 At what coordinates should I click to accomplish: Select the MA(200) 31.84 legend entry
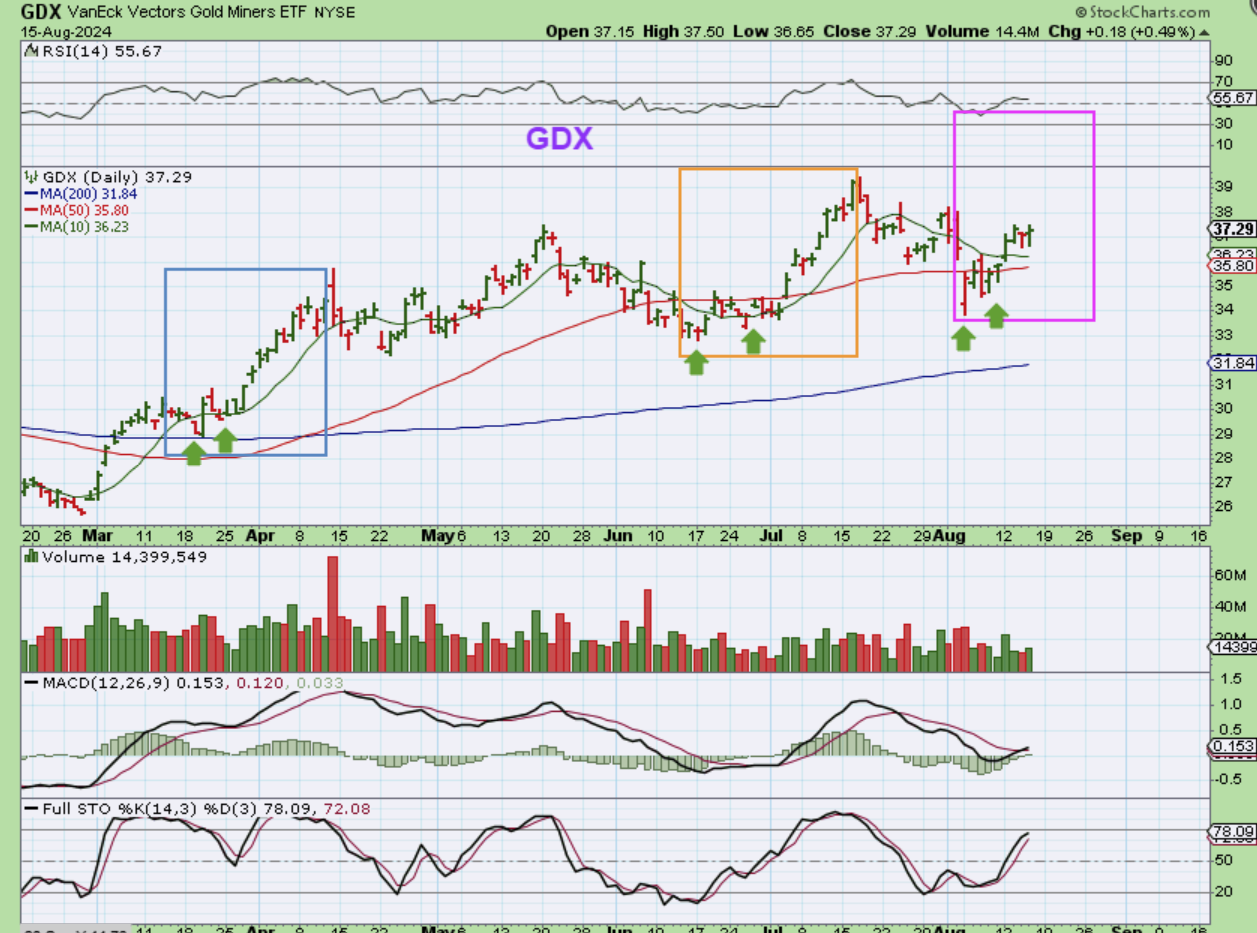click(x=87, y=194)
